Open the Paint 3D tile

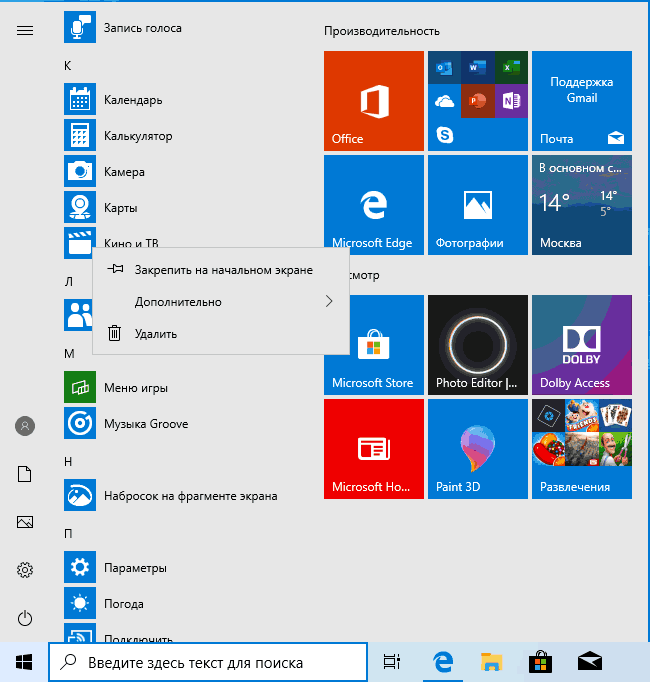click(x=478, y=449)
